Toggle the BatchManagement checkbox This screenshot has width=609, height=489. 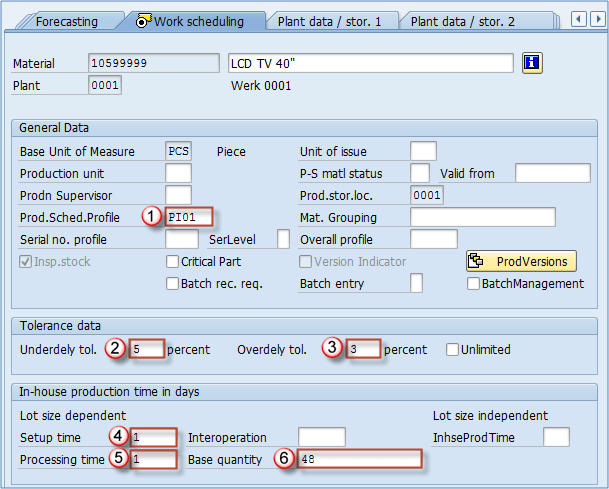[473, 283]
